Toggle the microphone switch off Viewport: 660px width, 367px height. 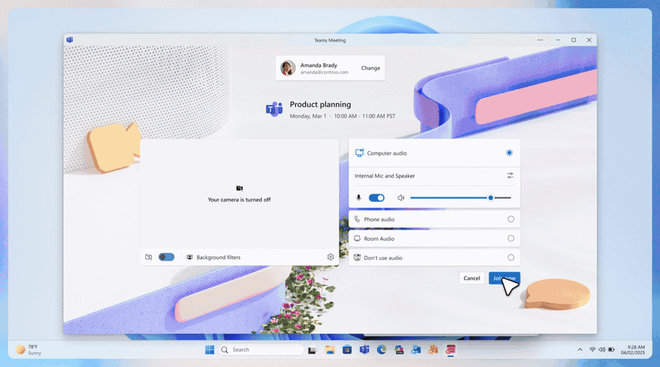point(376,197)
